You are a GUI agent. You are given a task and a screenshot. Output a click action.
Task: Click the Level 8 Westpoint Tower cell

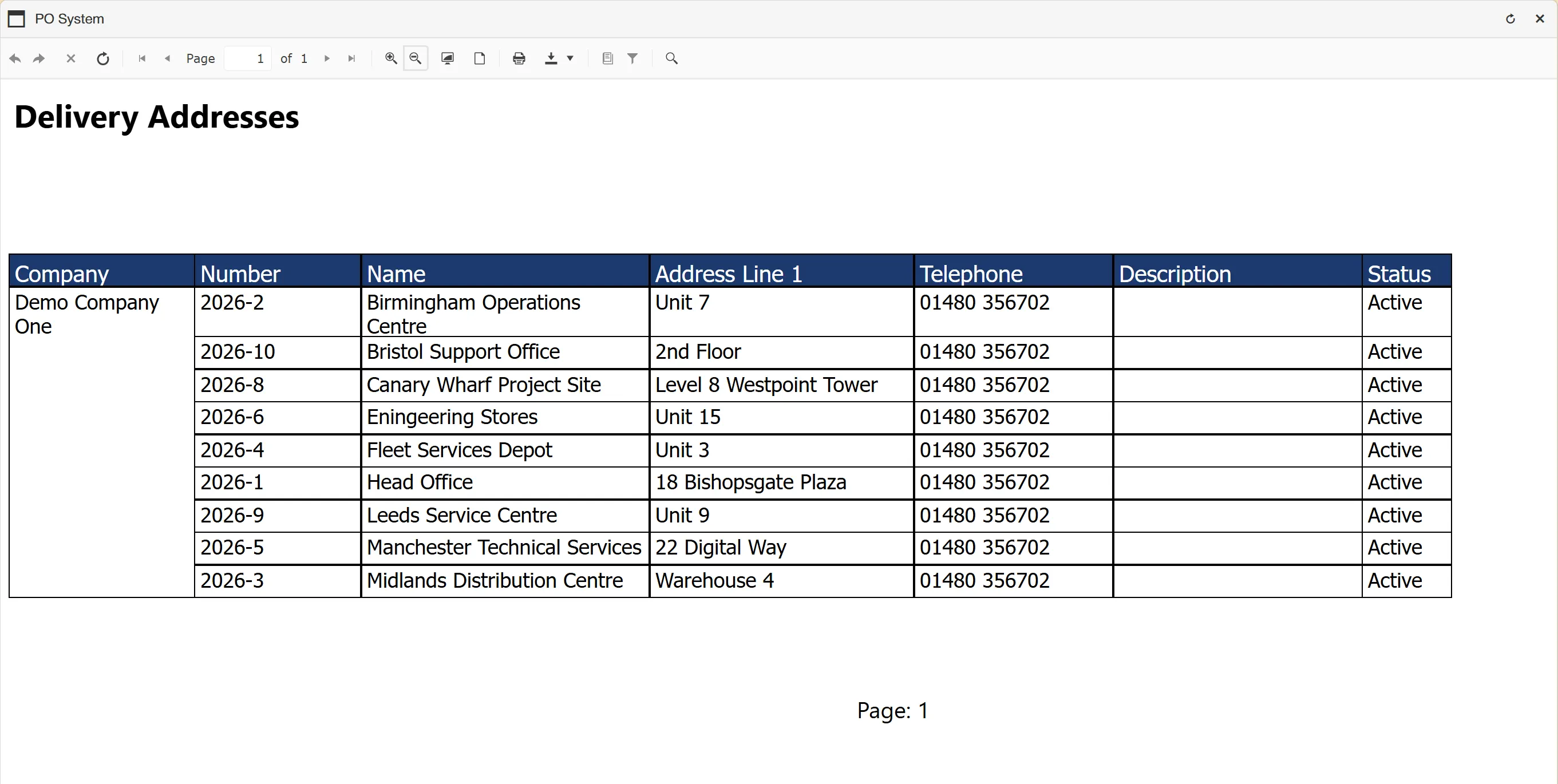pos(781,386)
